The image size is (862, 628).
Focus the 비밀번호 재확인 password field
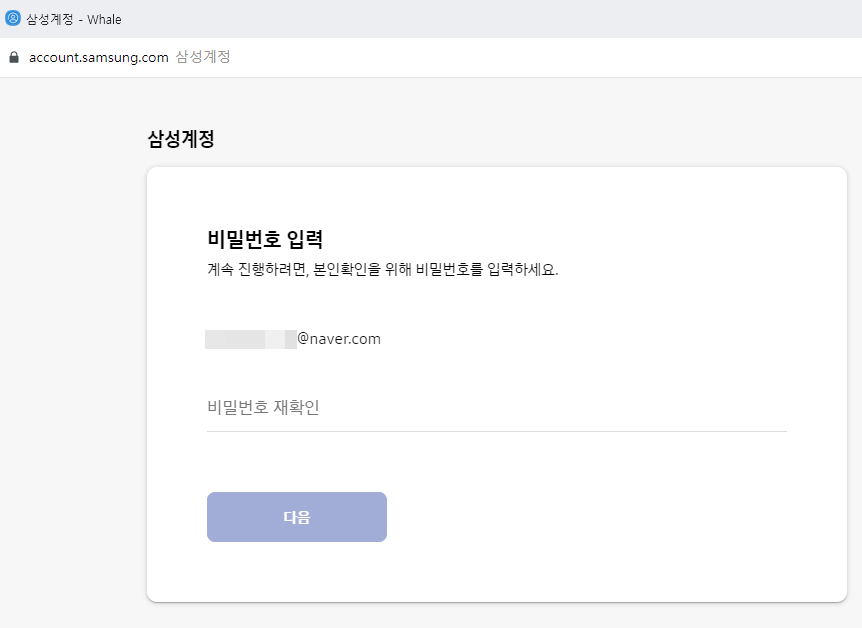coord(496,407)
